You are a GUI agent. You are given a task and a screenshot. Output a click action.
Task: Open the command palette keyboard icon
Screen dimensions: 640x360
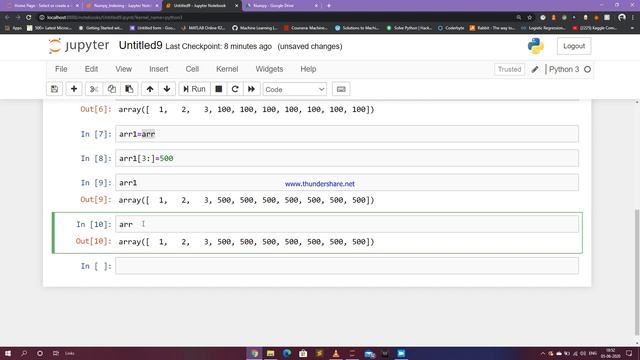(341, 89)
